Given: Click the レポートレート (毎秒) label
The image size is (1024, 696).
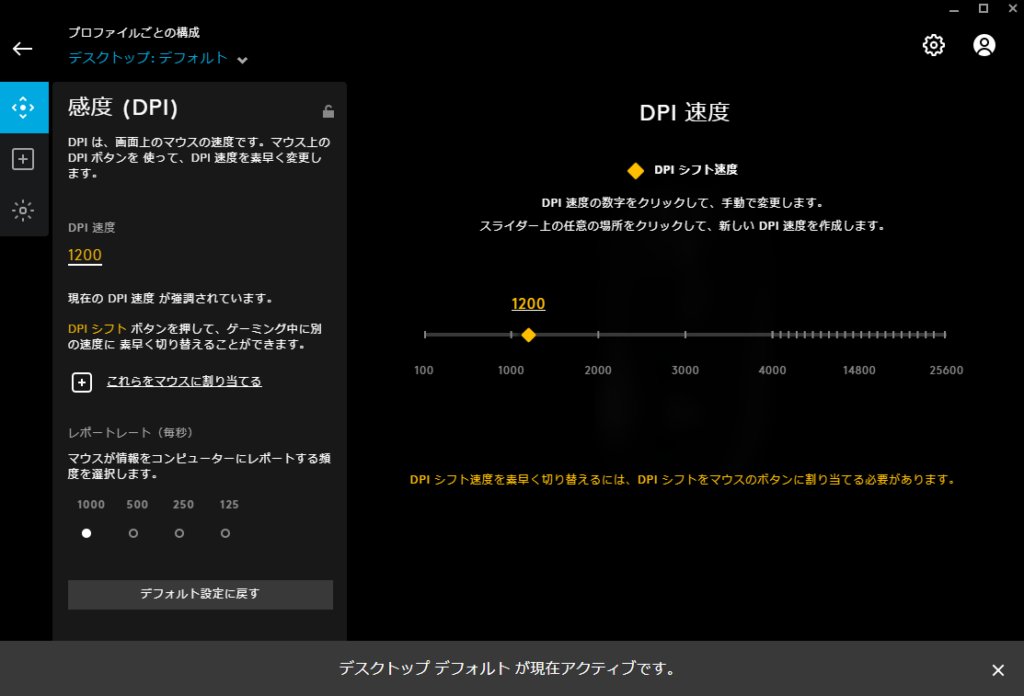Looking at the screenshot, I should (130, 432).
